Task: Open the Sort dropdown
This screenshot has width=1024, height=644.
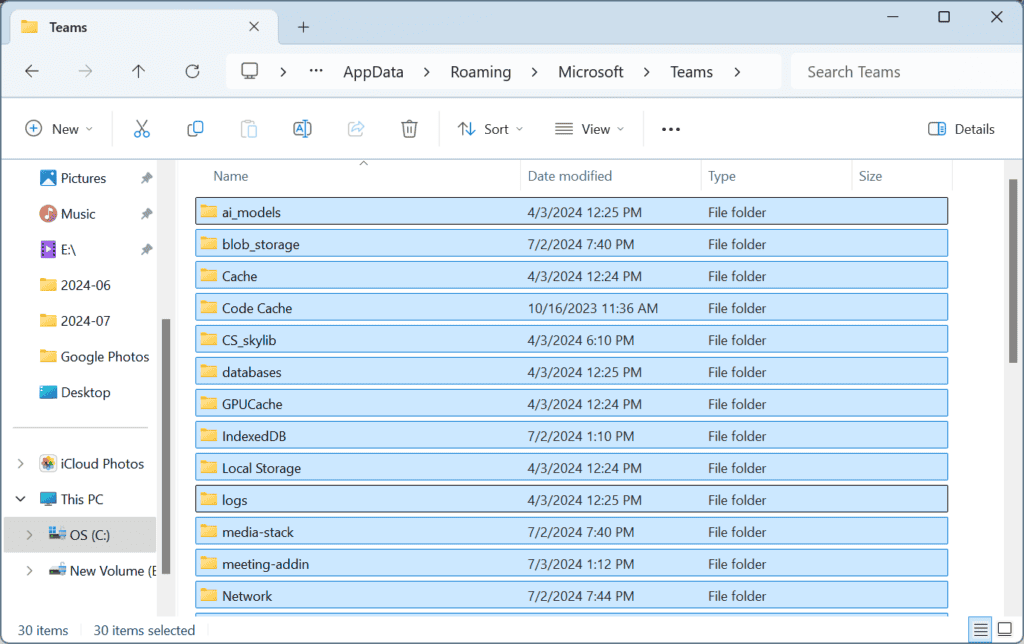Action: [x=490, y=129]
